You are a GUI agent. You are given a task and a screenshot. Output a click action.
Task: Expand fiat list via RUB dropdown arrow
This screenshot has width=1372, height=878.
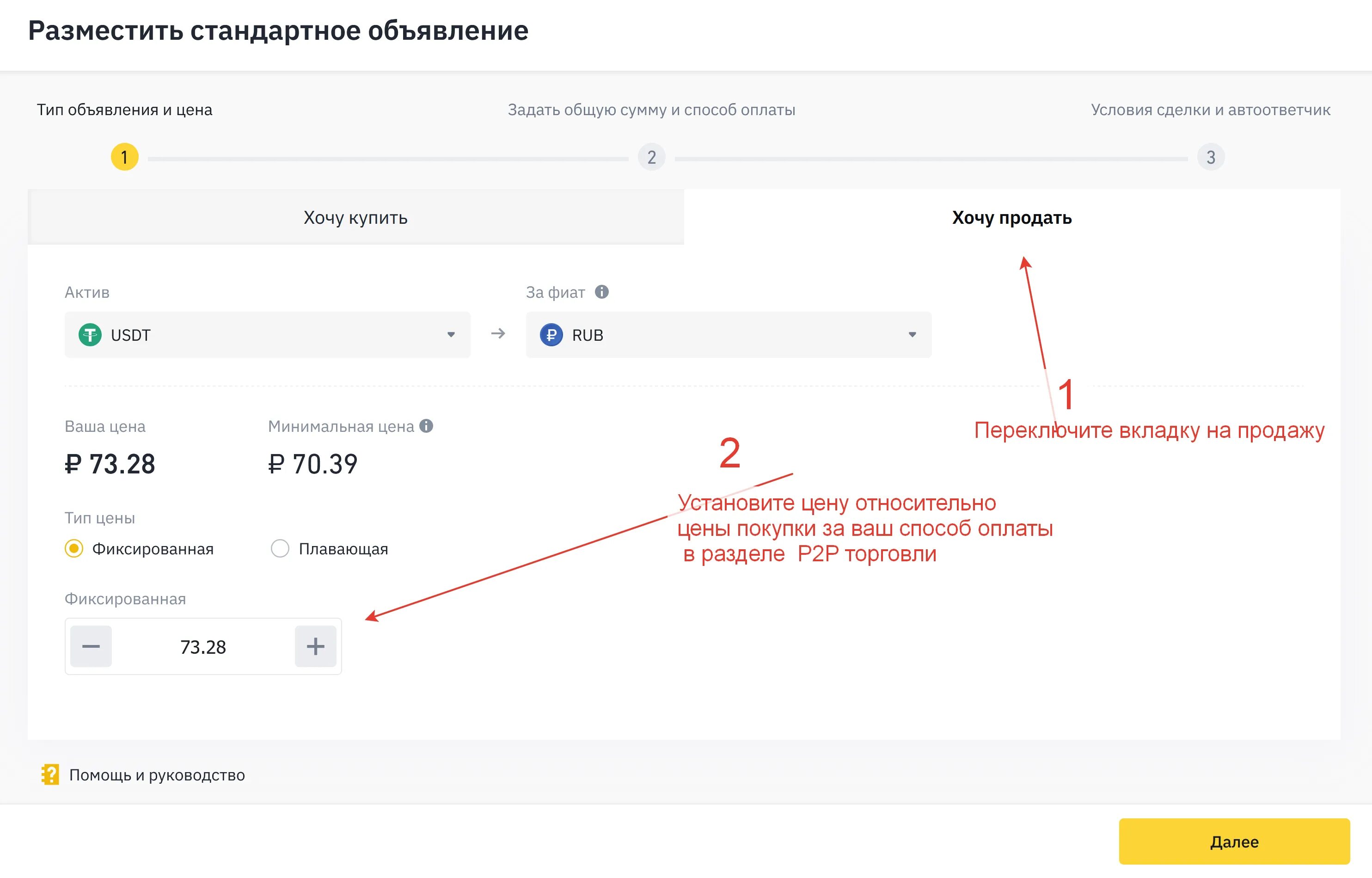click(912, 335)
